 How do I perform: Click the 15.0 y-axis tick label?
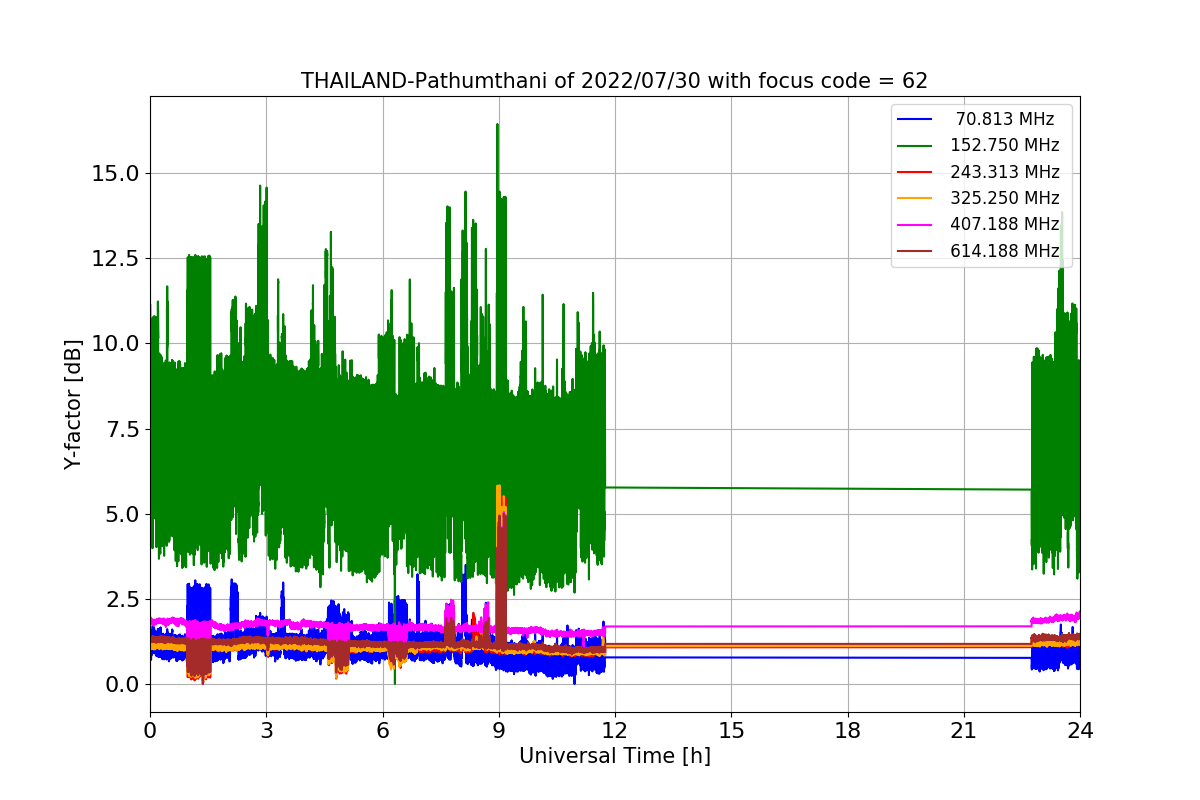click(116, 174)
